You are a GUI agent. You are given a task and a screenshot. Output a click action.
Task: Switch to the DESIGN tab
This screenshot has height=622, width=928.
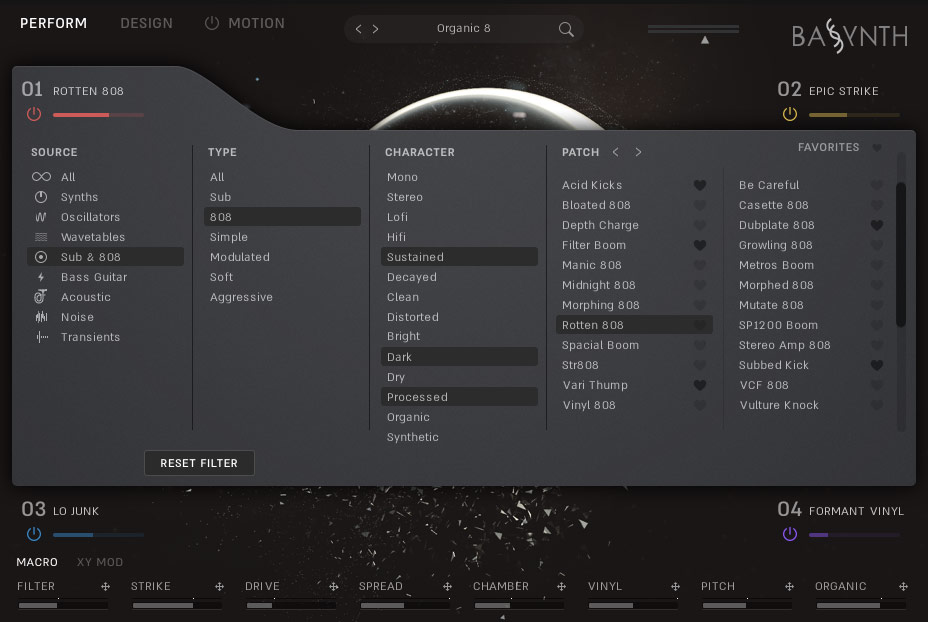tap(146, 22)
